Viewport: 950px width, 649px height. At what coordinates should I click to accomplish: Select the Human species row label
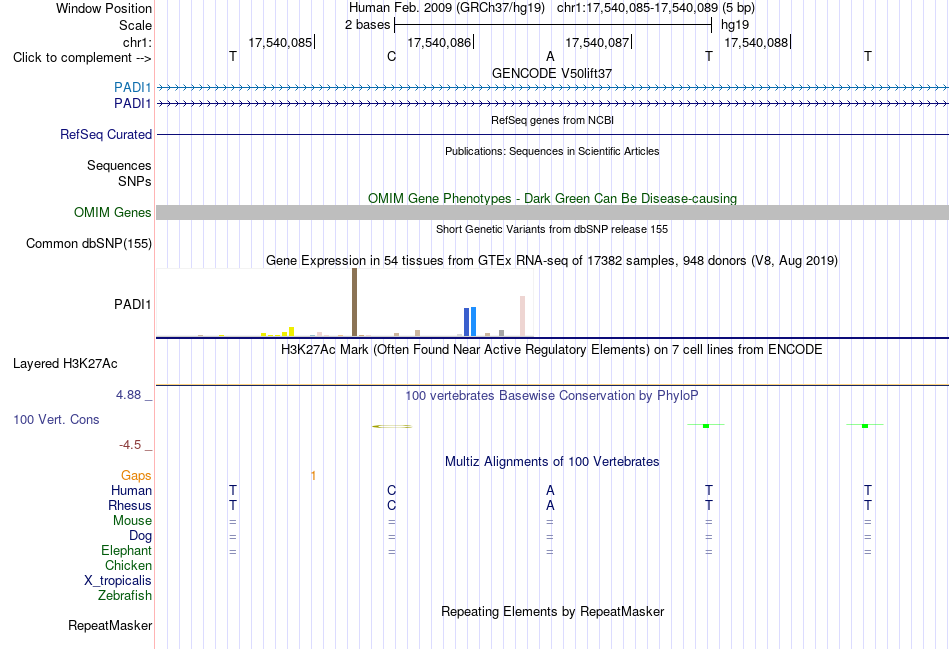[x=131, y=490]
